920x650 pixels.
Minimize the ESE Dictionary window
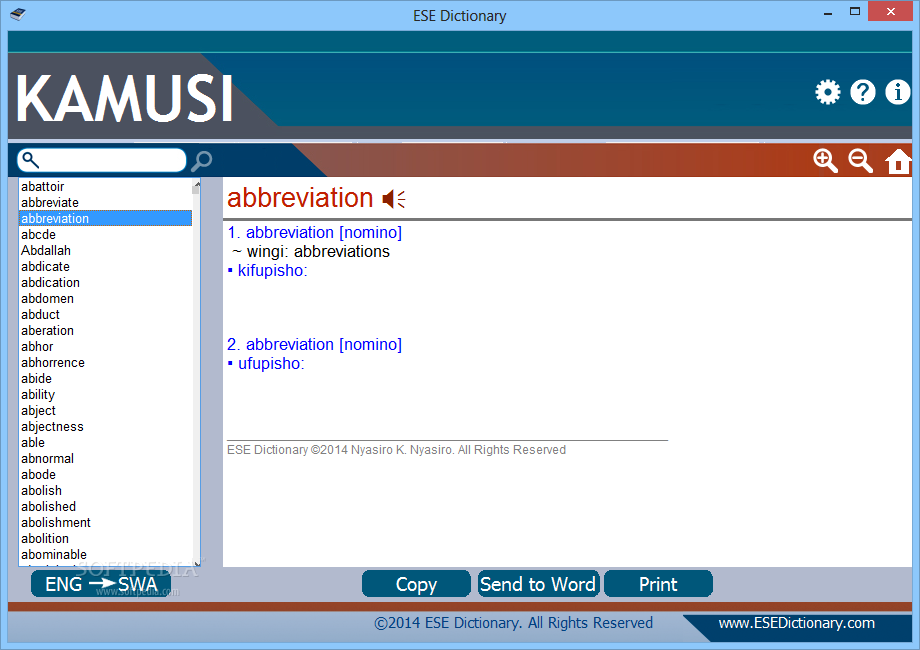pos(828,13)
